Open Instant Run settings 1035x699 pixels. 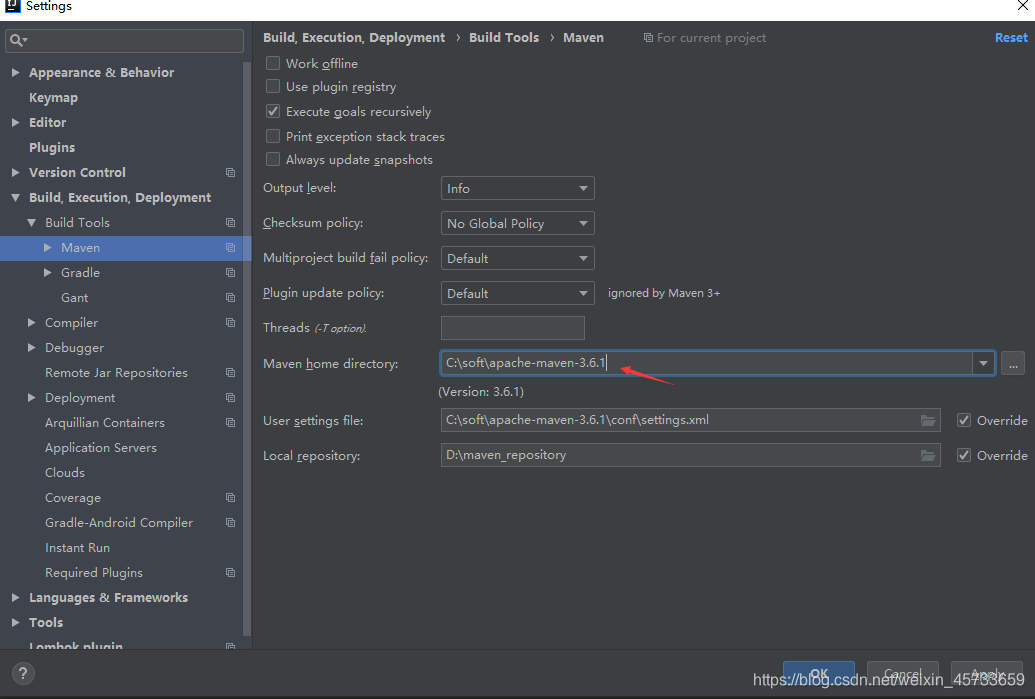77,548
